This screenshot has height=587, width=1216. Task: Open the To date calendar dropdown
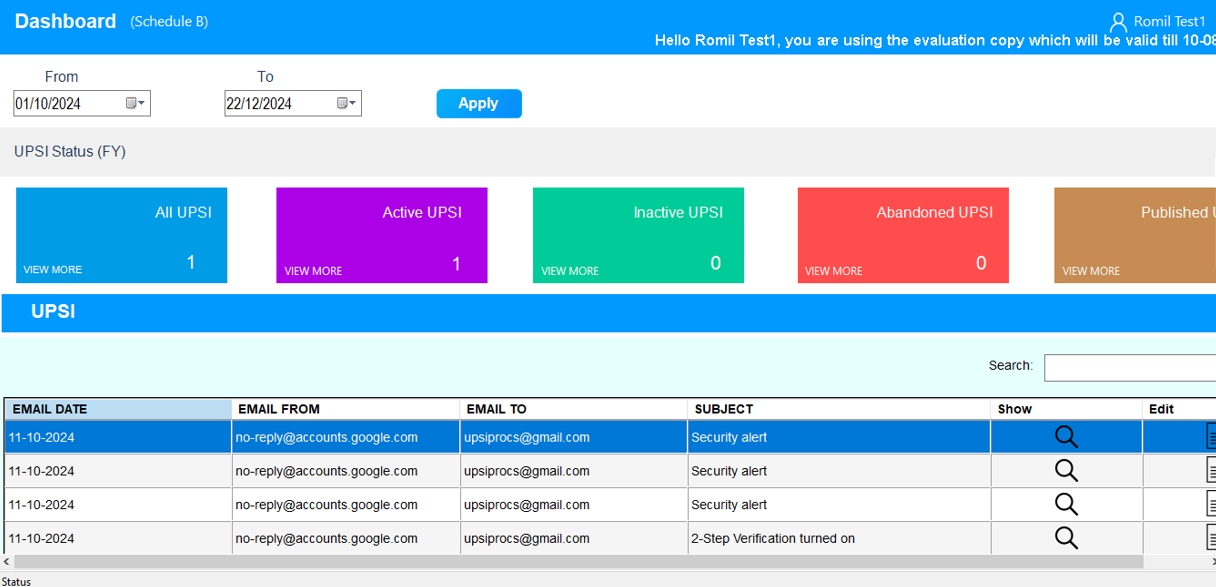tap(347, 103)
